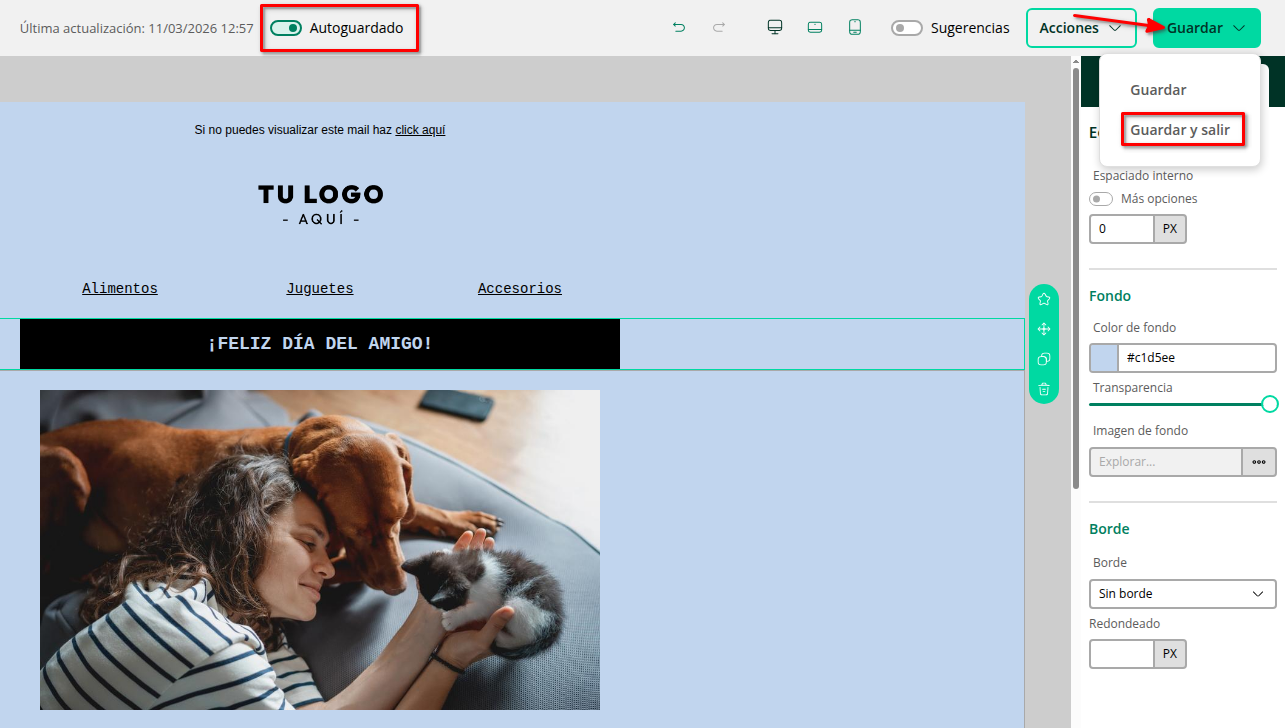Switch to desktop preview mode
This screenshot has height=728, width=1285.
(774, 27)
